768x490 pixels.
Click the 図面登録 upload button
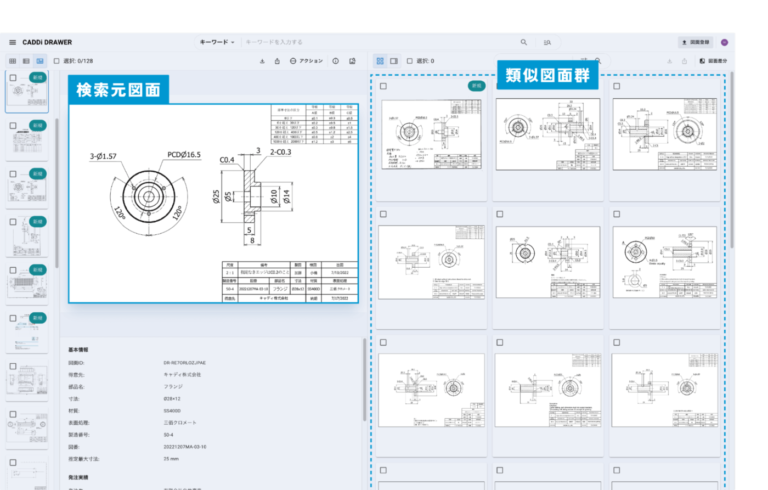coord(696,42)
